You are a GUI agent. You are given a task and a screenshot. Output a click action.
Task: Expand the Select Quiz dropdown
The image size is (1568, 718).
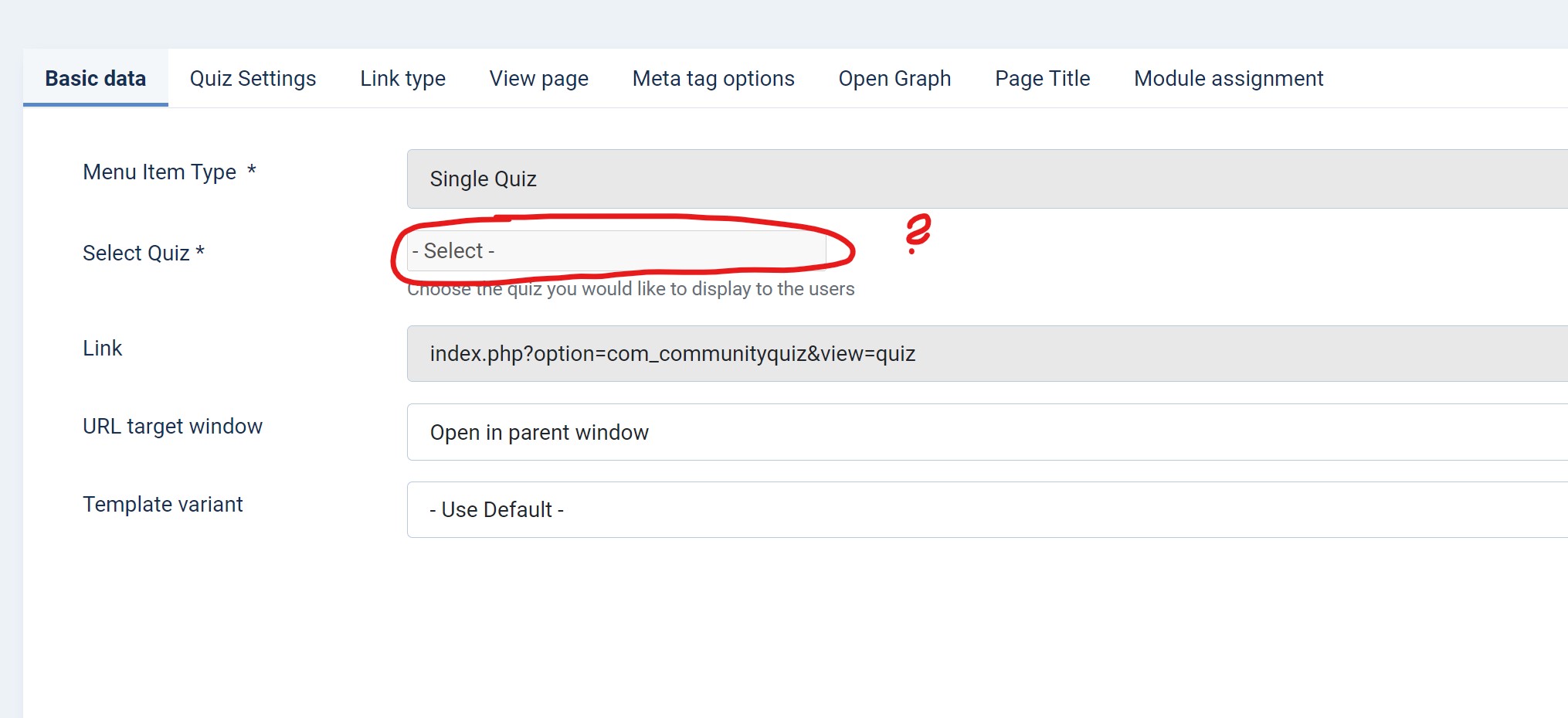tap(616, 251)
